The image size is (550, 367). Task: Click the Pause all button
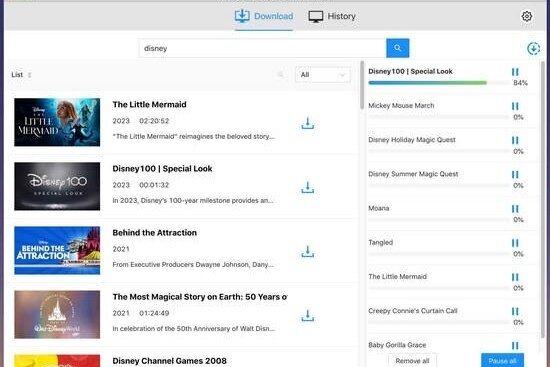point(502,361)
